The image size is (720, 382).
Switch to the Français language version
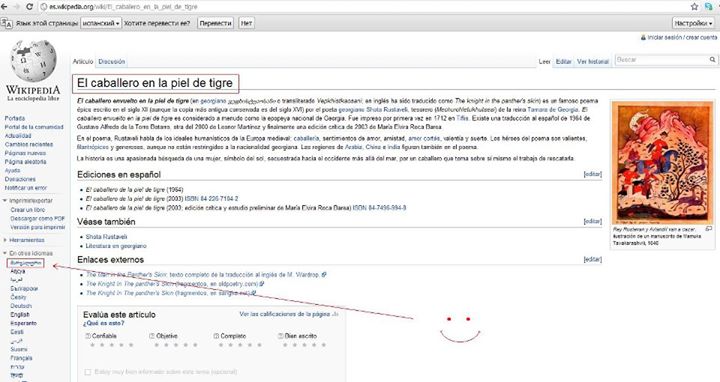(22, 358)
